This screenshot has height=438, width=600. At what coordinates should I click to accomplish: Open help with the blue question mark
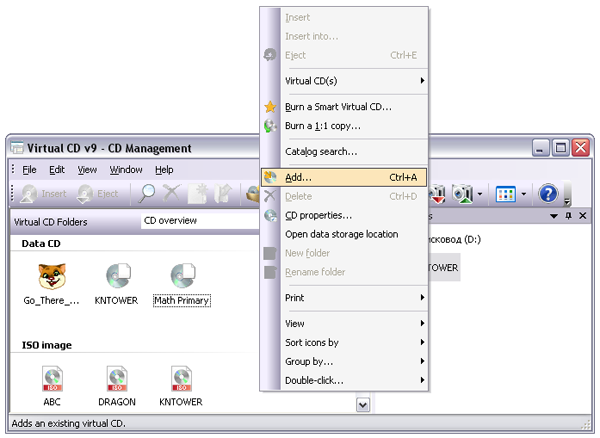pyautogui.click(x=548, y=194)
